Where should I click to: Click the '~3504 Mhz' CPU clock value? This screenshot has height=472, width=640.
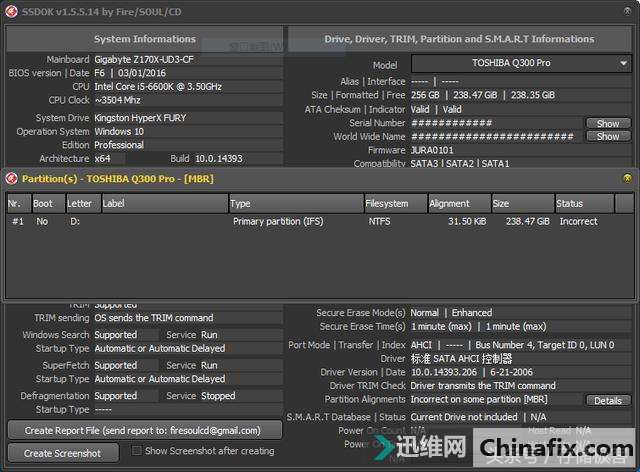coord(118,100)
